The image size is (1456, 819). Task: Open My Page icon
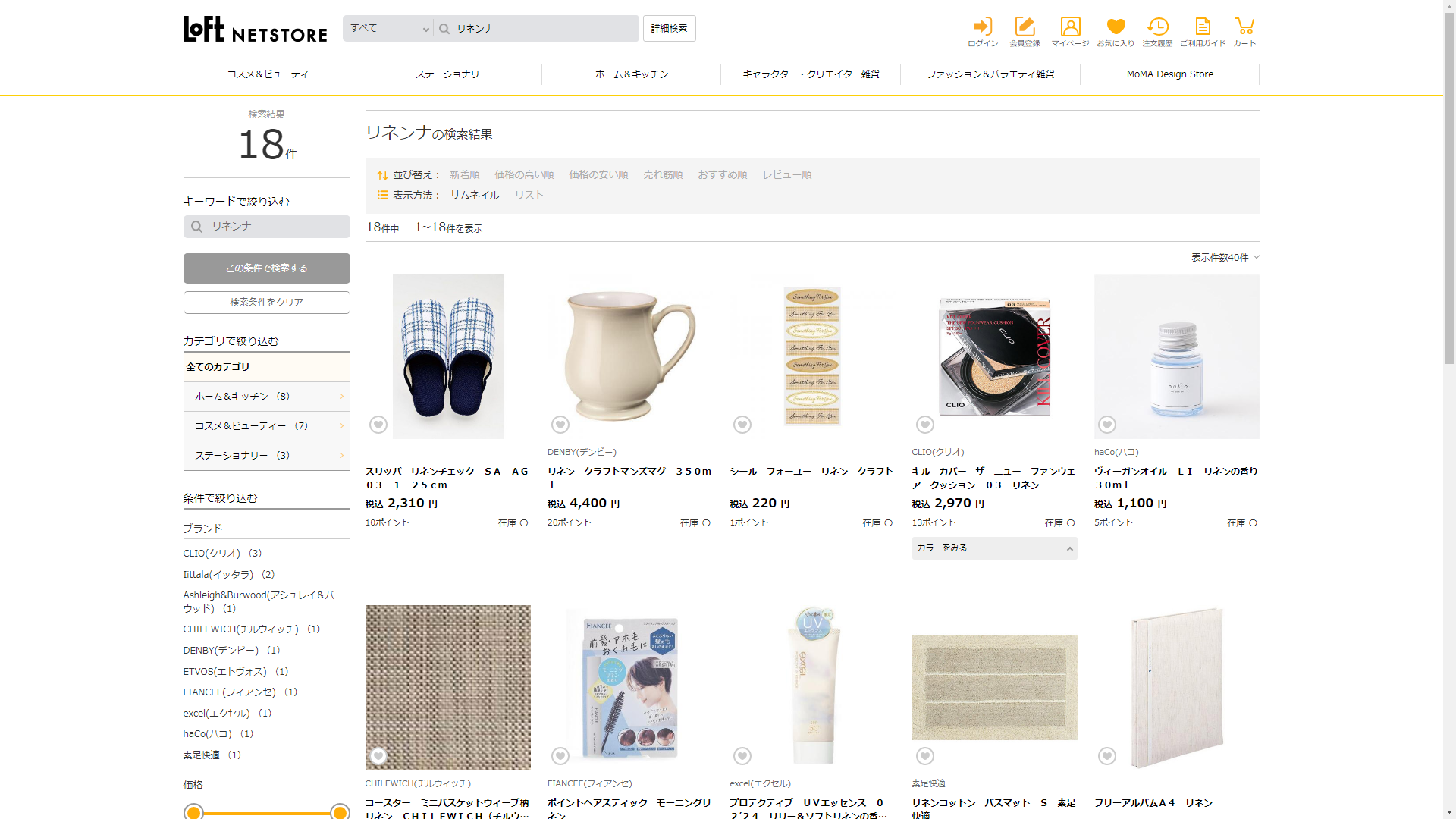click(1070, 27)
